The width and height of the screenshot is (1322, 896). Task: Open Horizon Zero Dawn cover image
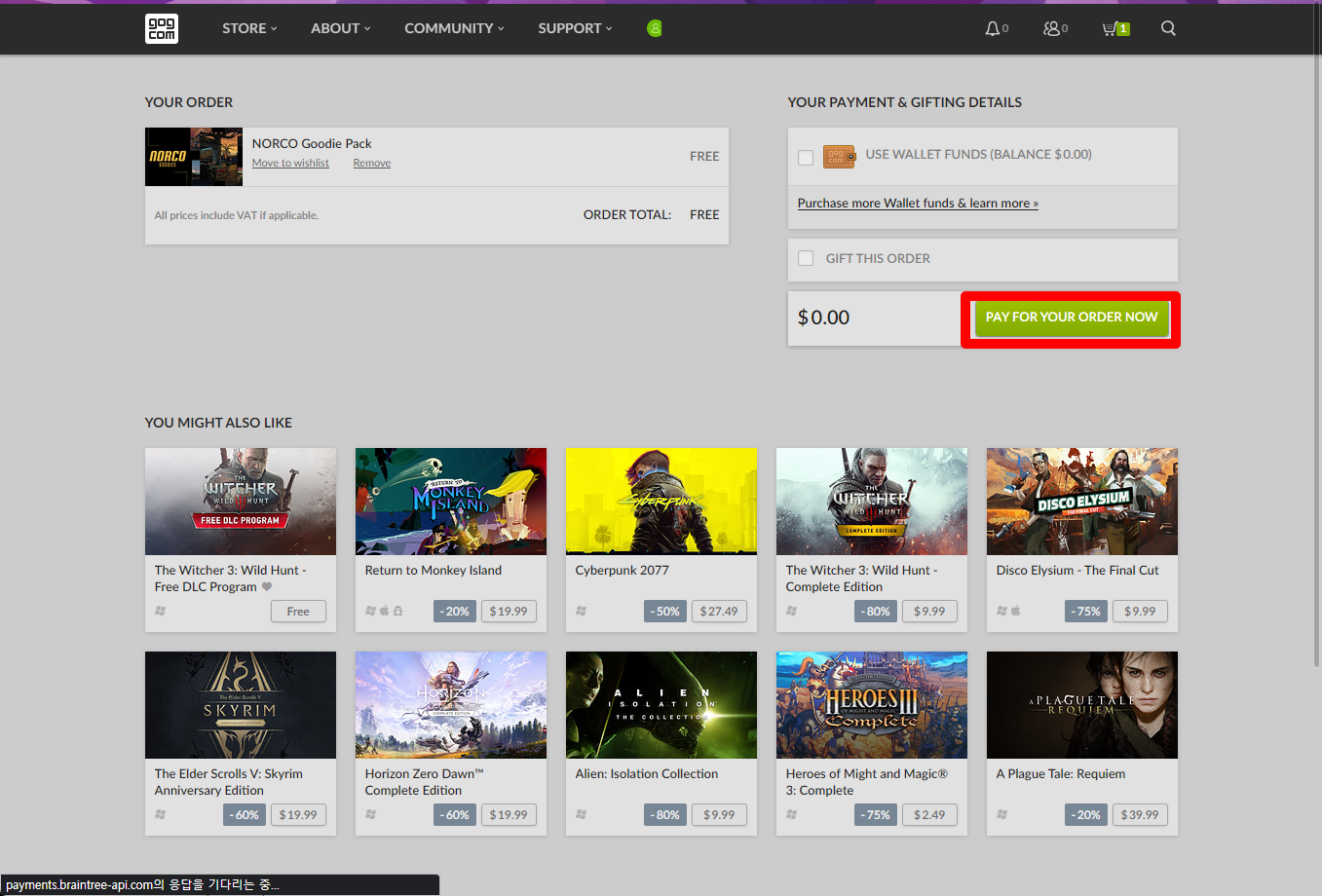pyautogui.click(x=451, y=705)
